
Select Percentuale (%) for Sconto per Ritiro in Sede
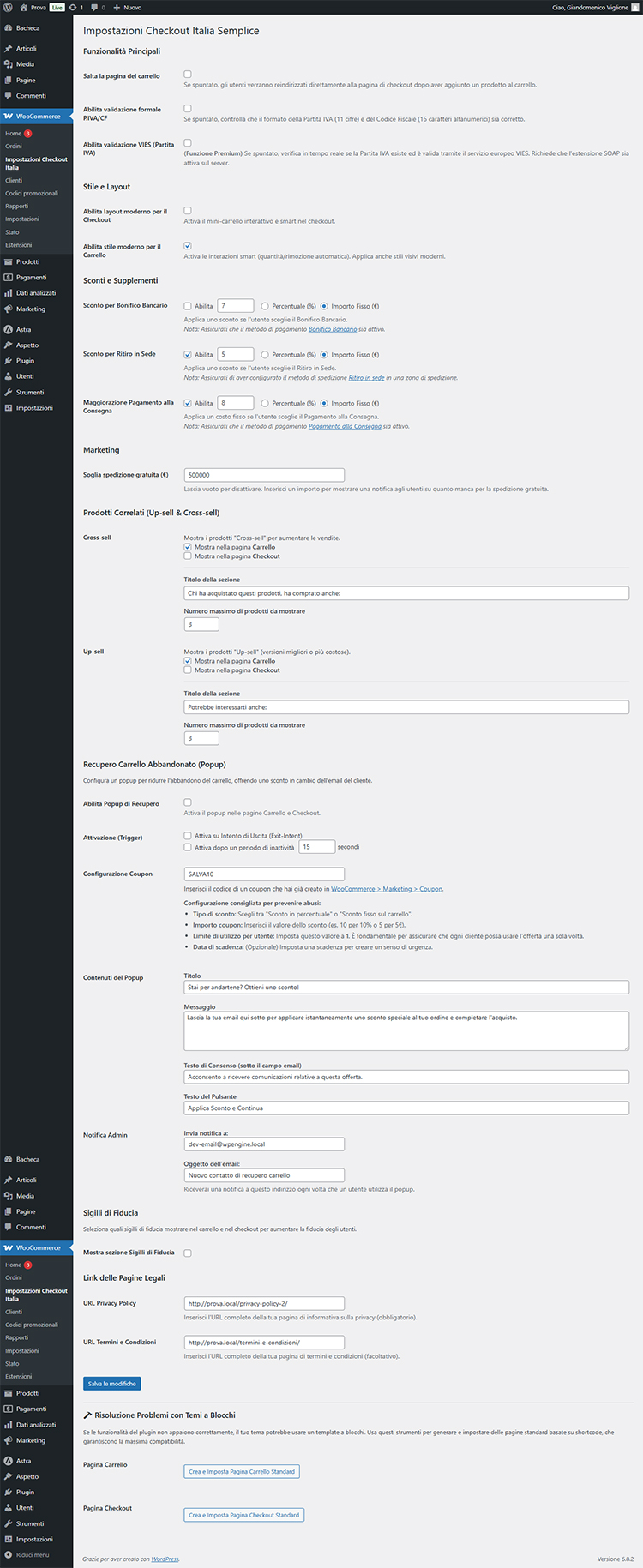click(265, 355)
